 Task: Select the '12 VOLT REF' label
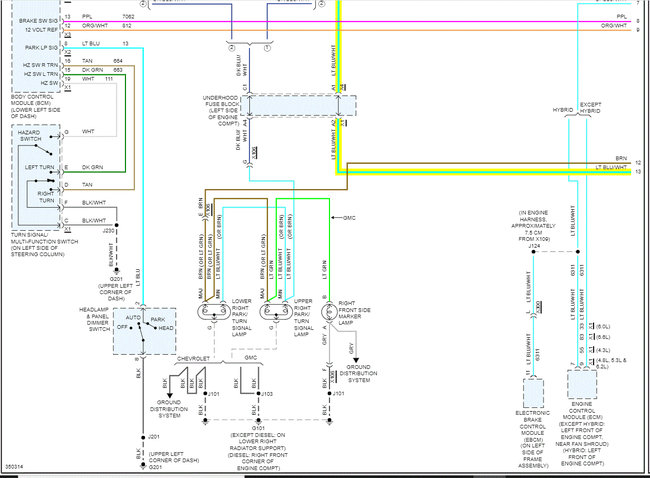click(41, 30)
